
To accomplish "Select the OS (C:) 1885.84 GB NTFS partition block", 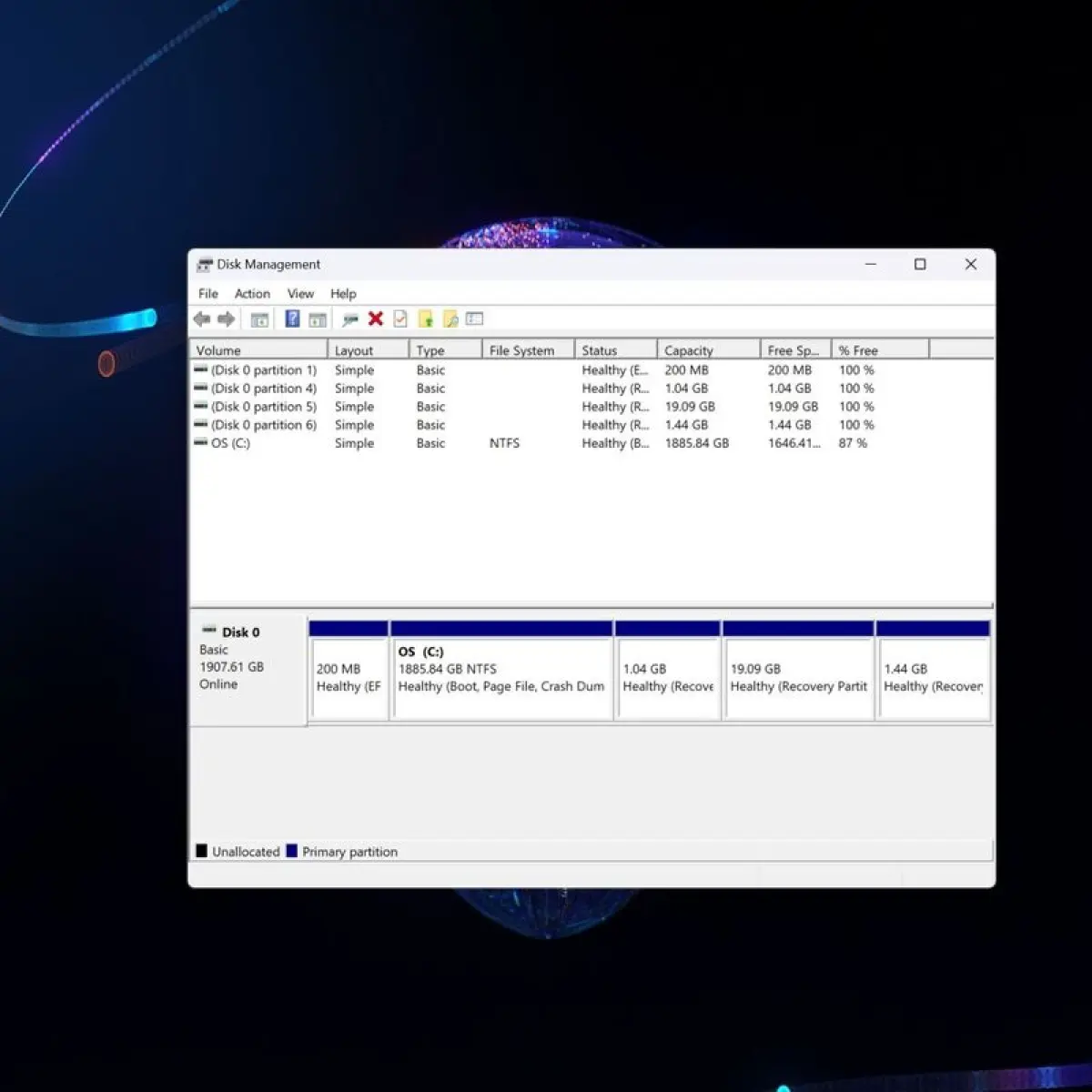I will click(501, 671).
